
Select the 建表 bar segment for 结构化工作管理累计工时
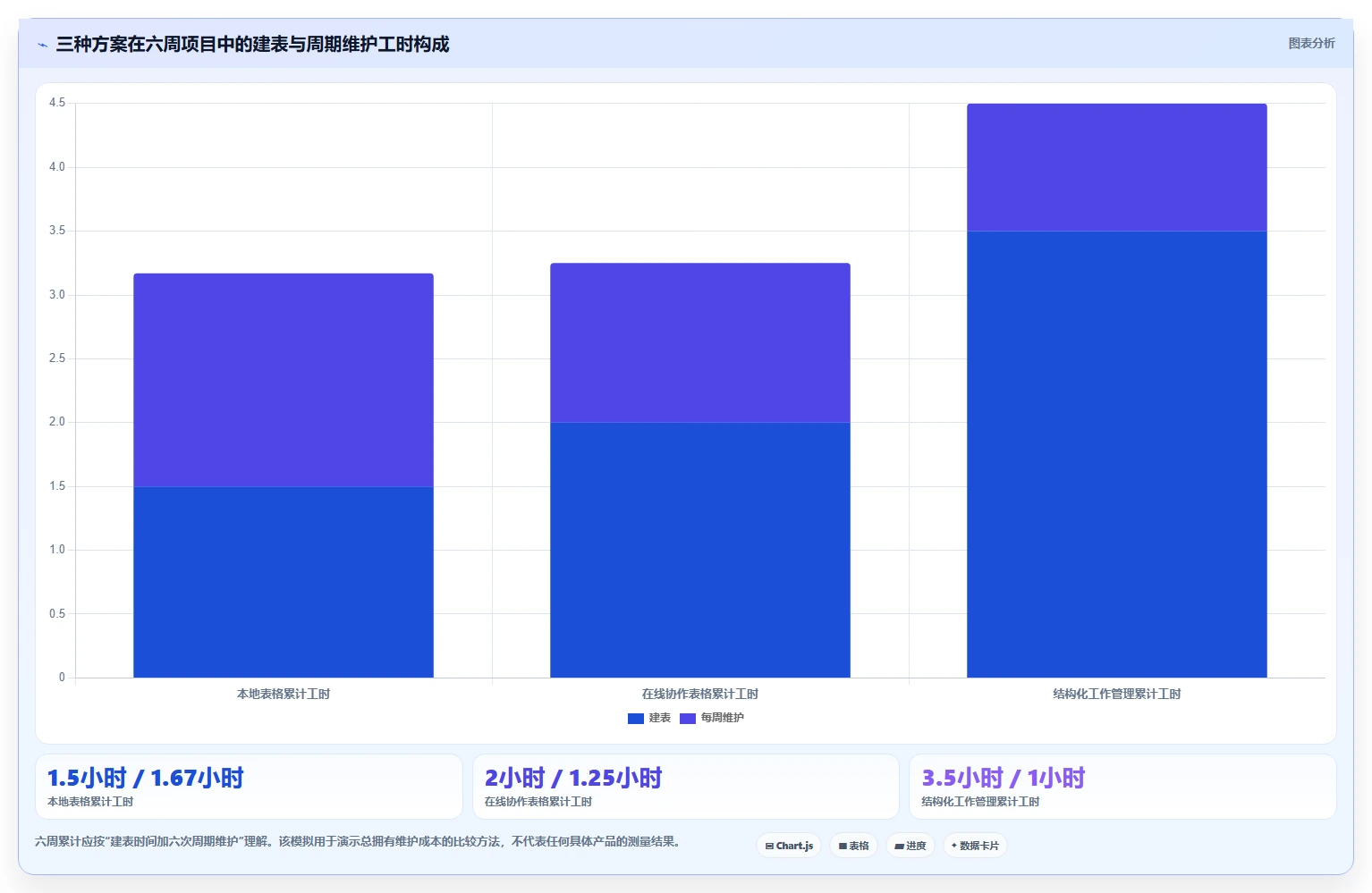[1117, 454]
